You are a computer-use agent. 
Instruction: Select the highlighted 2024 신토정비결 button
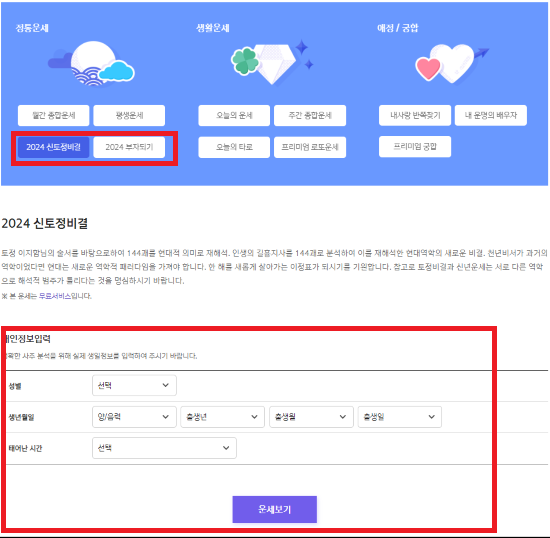pos(54,147)
